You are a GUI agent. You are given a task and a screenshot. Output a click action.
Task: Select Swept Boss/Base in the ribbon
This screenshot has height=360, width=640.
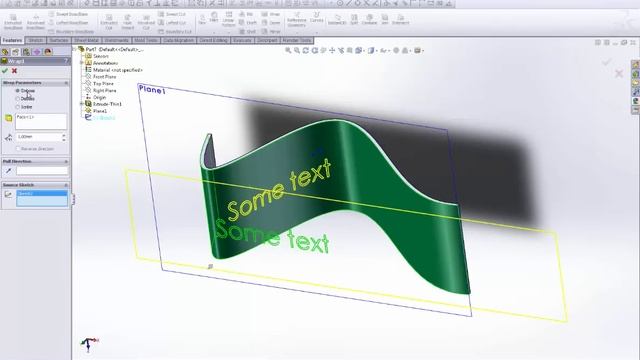68,14
